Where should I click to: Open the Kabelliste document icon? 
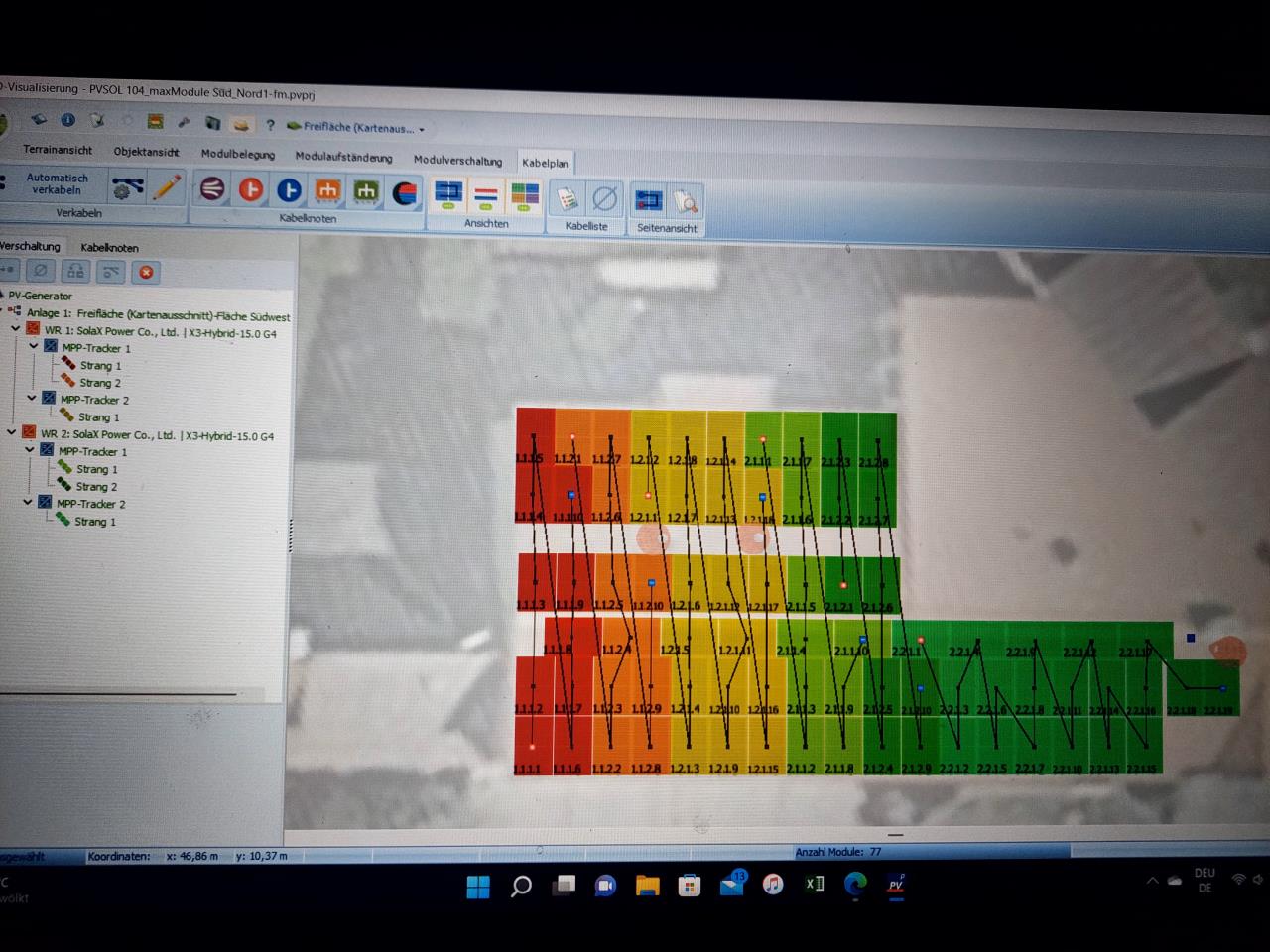tap(568, 199)
